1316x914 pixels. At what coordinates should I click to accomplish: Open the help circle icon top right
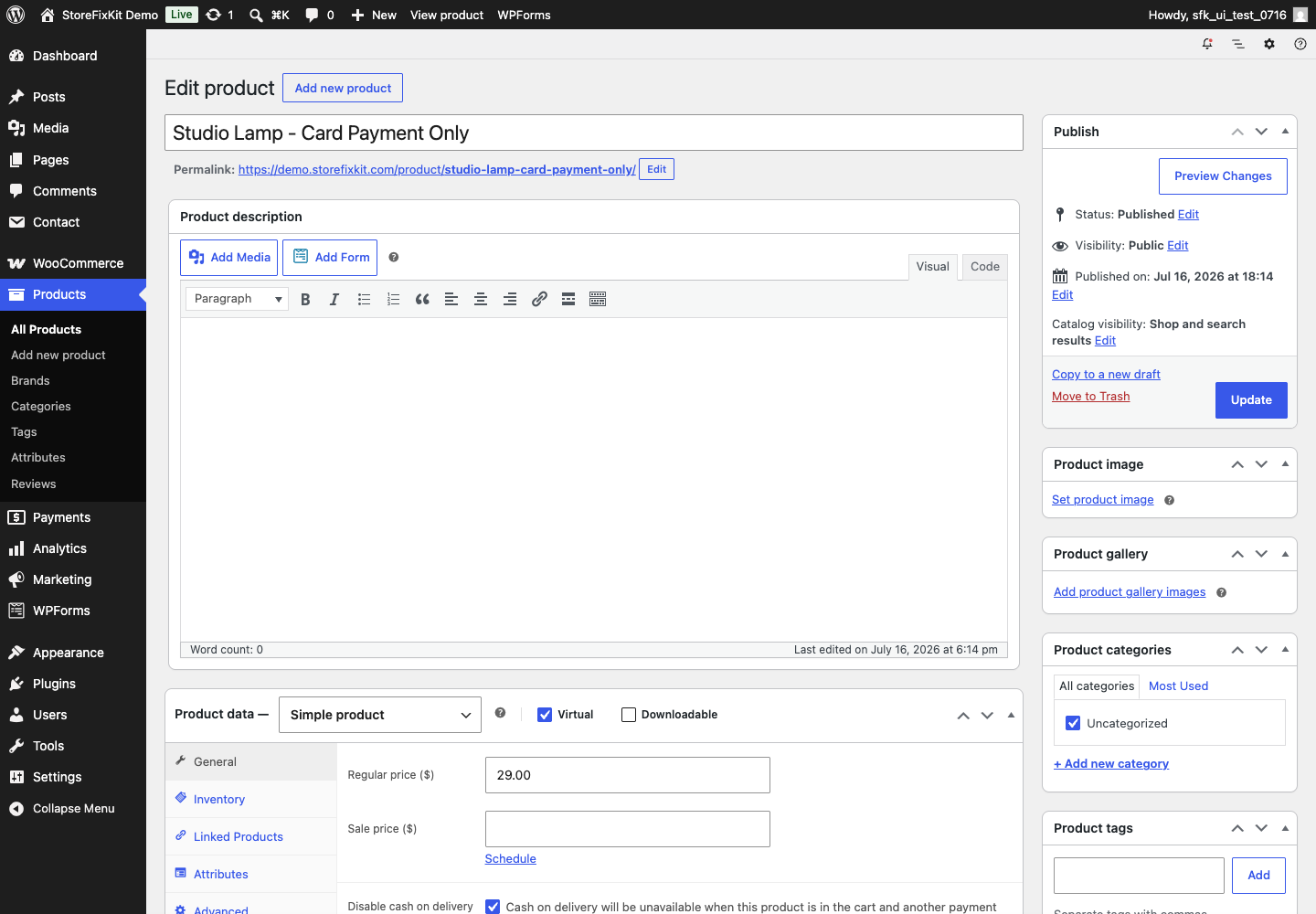click(1300, 44)
